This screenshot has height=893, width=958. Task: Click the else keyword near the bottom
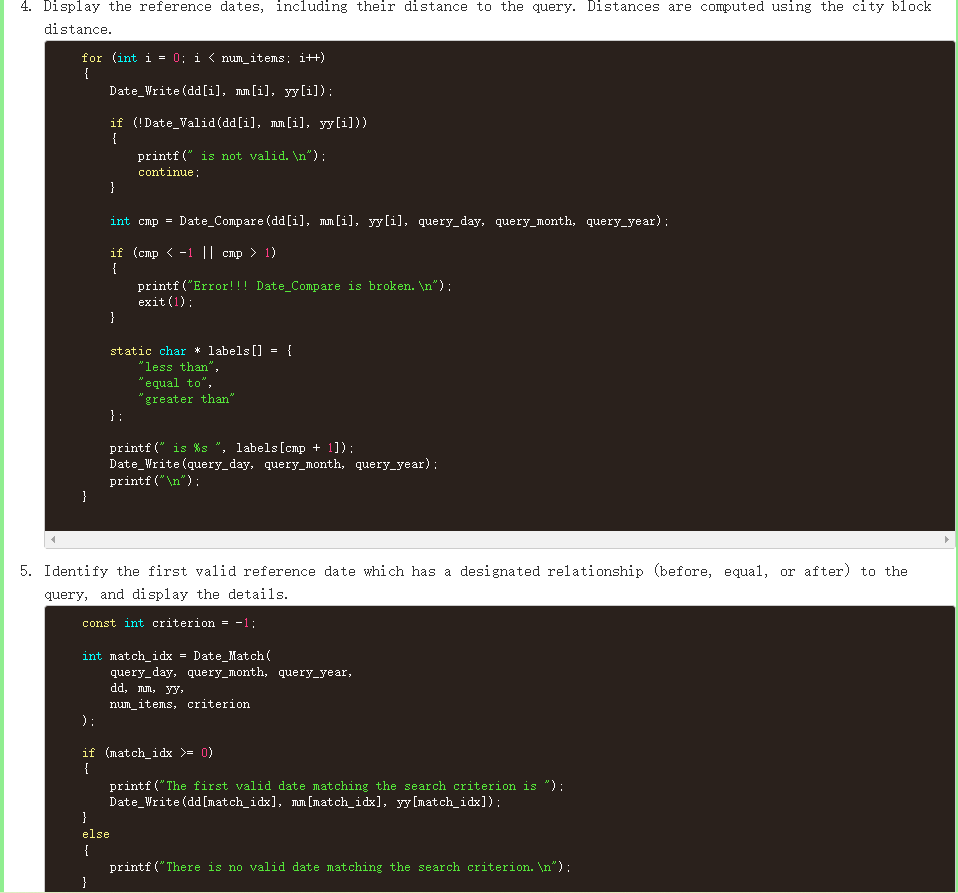(x=95, y=833)
